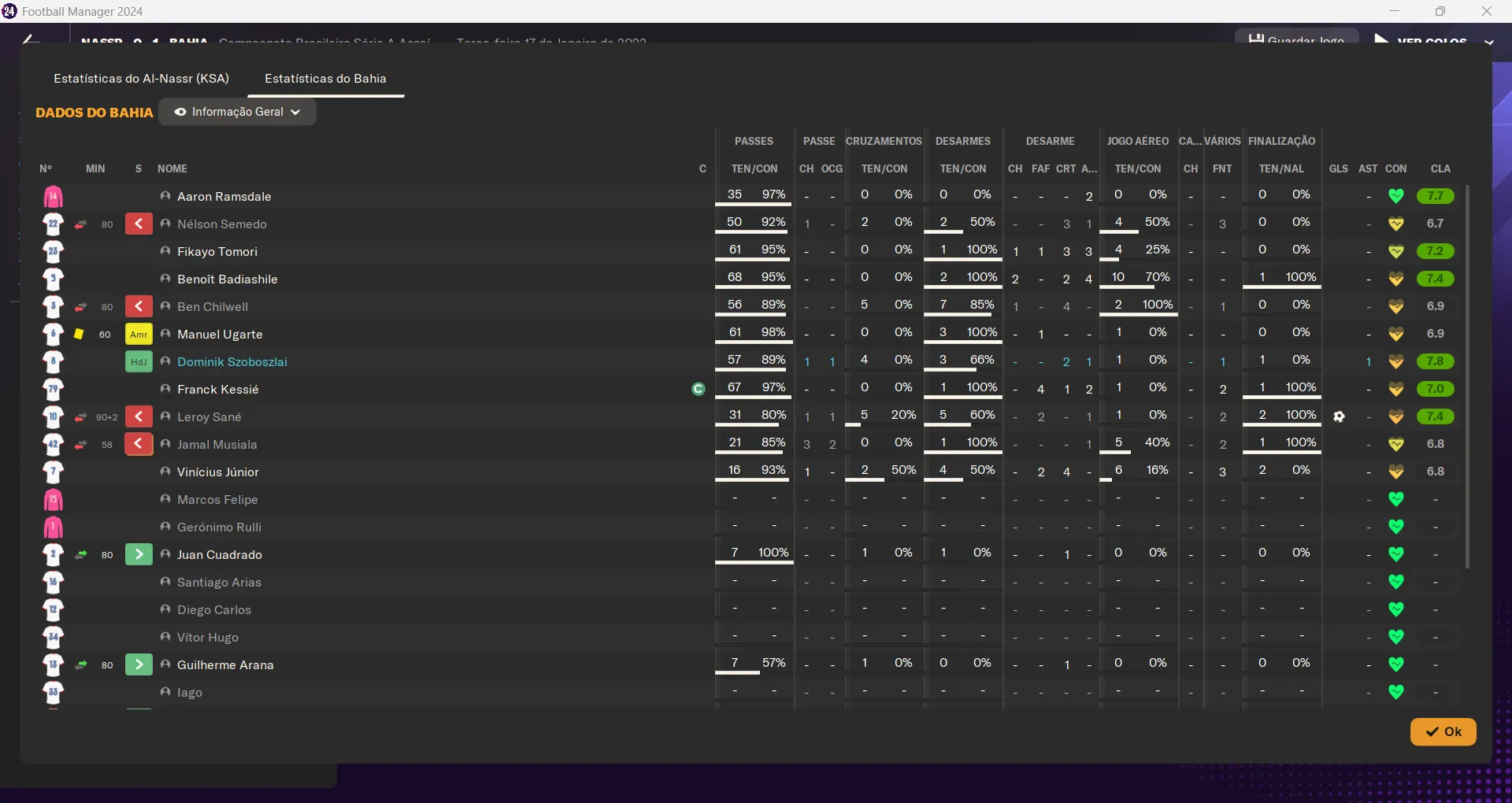Image resolution: width=1512 pixels, height=803 pixels.
Task: Click Vitor Hugo's green condition heart
Action: [x=1396, y=637]
